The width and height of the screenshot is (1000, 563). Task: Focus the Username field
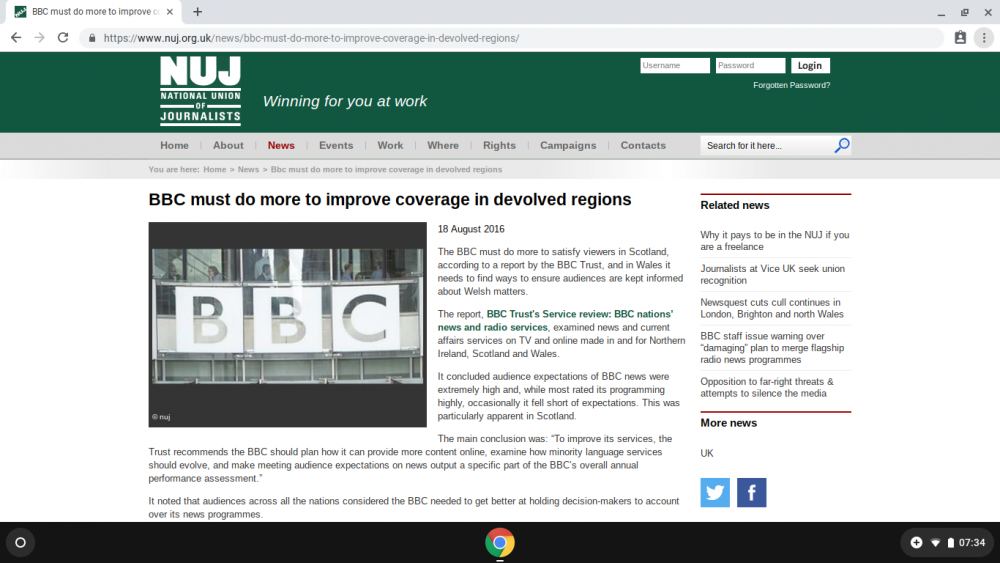tap(675, 66)
